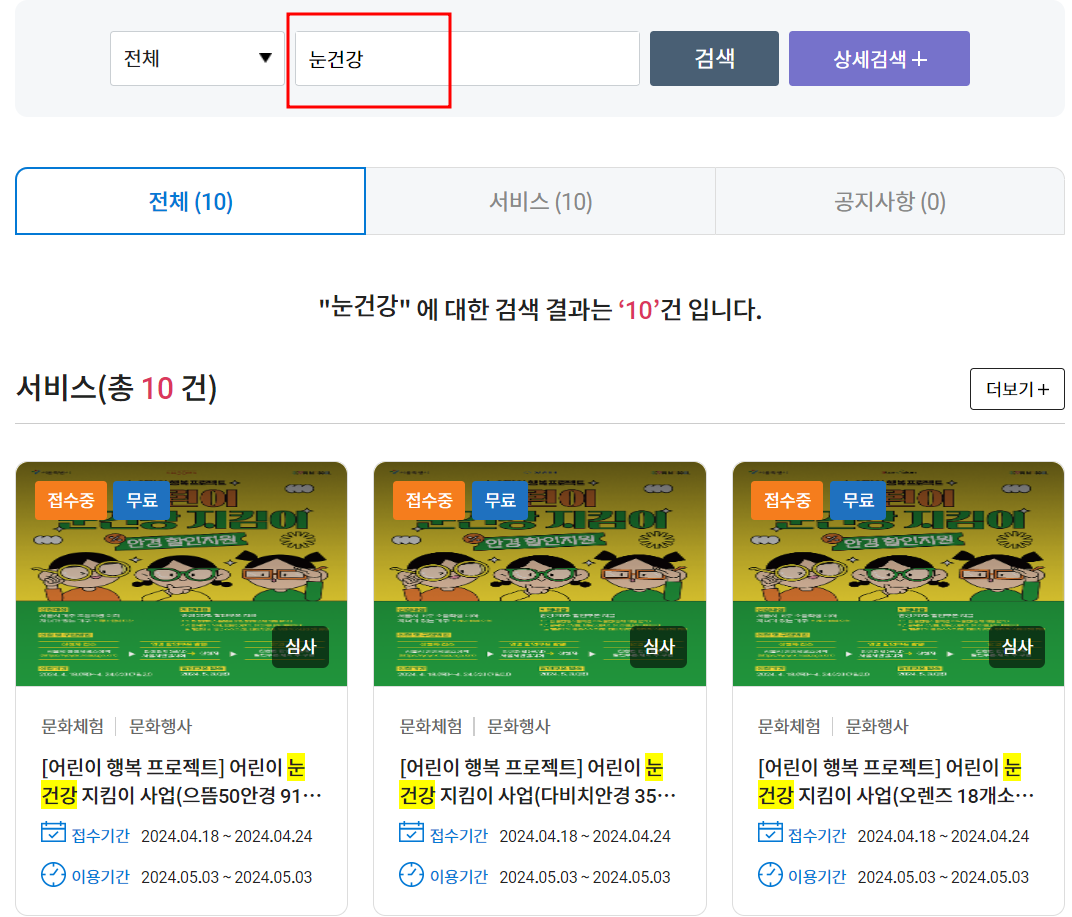Click 문화행사 category on 다비치안경 card

click(x=519, y=726)
